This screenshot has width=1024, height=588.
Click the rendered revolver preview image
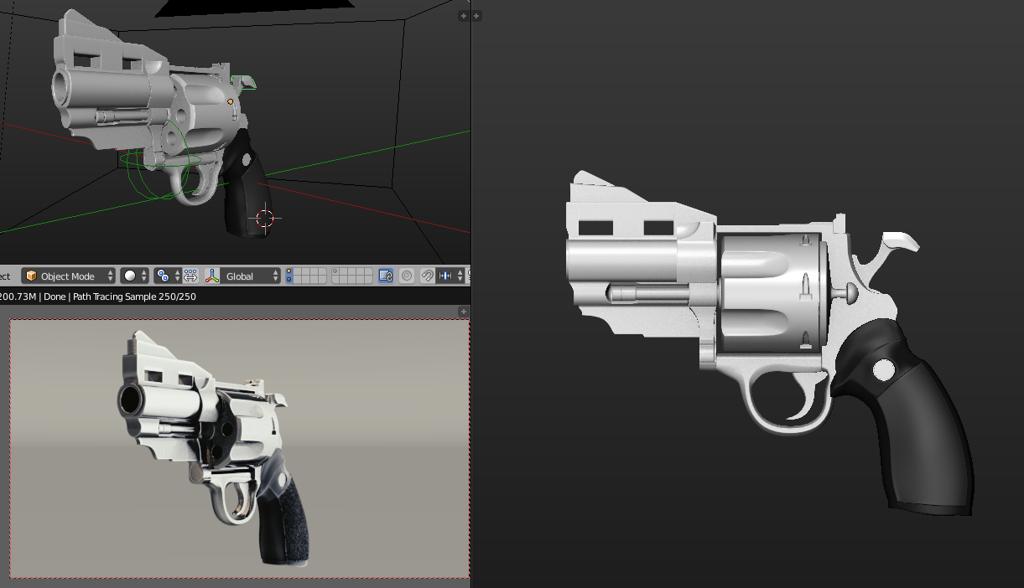pos(215,445)
